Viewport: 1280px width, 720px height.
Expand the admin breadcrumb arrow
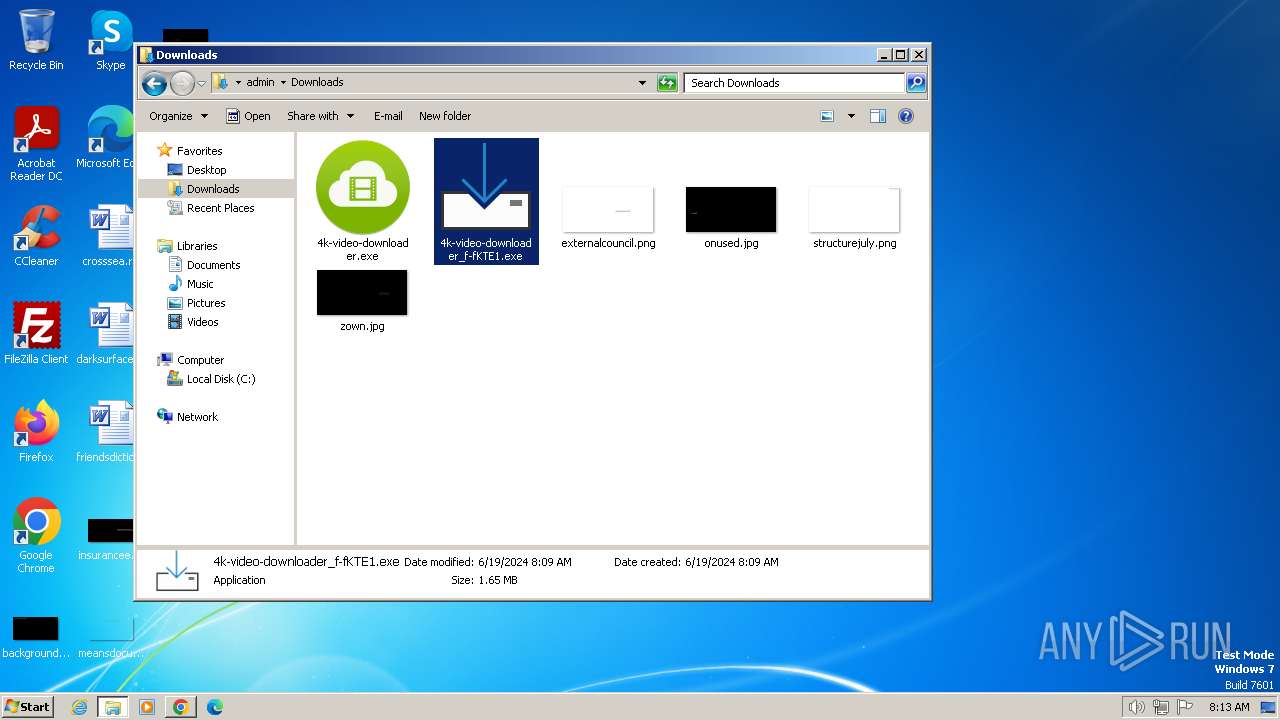(283, 83)
